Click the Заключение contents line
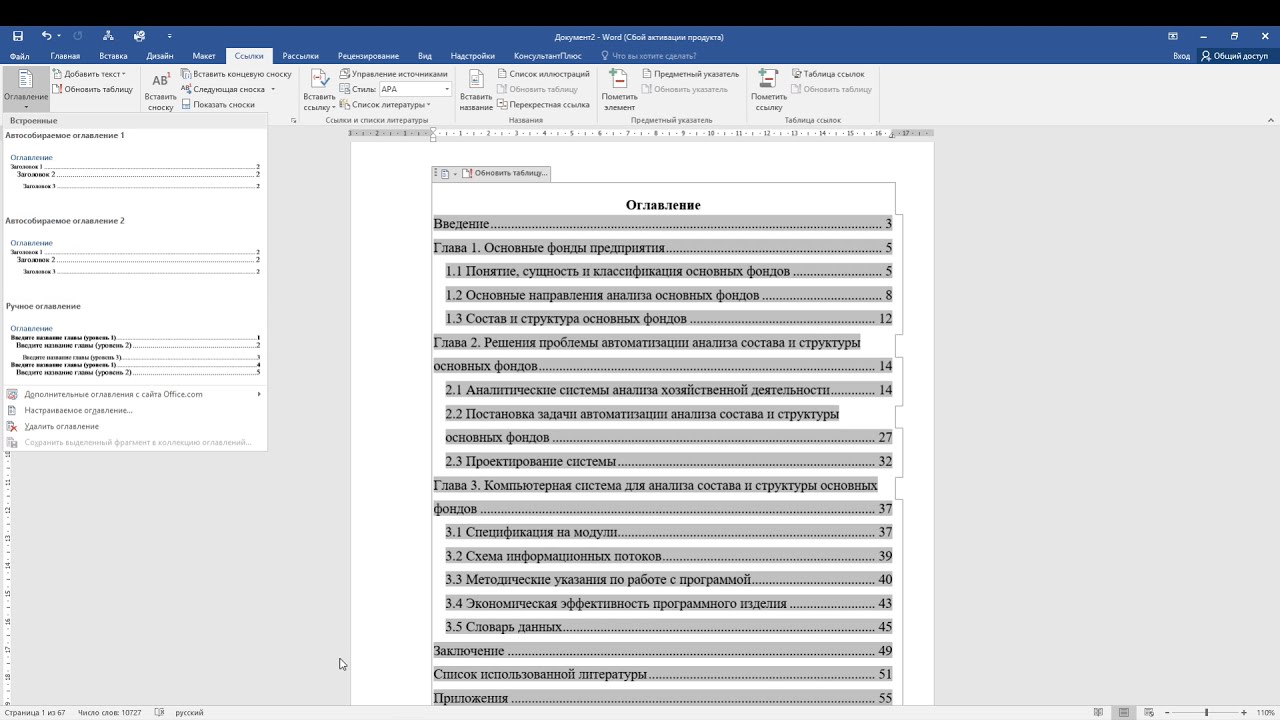1280x720 pixels. tap(662, 651)
